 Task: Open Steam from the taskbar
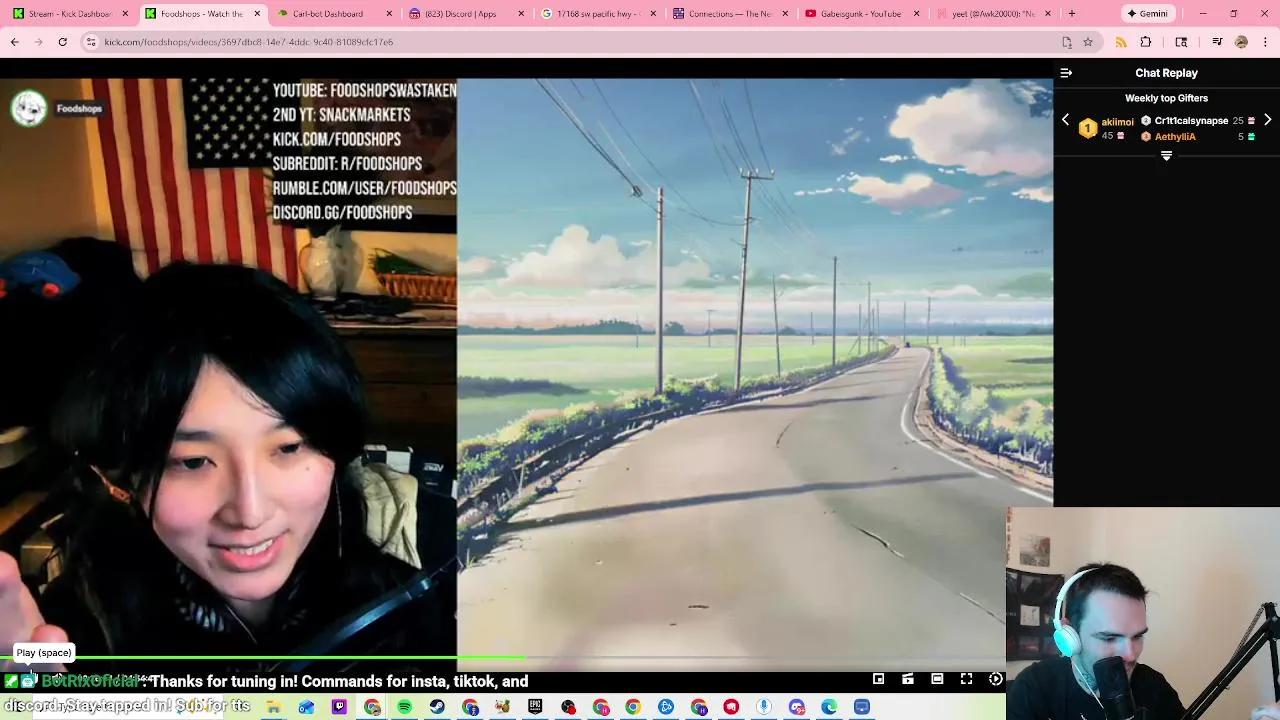tap(437, 707)
